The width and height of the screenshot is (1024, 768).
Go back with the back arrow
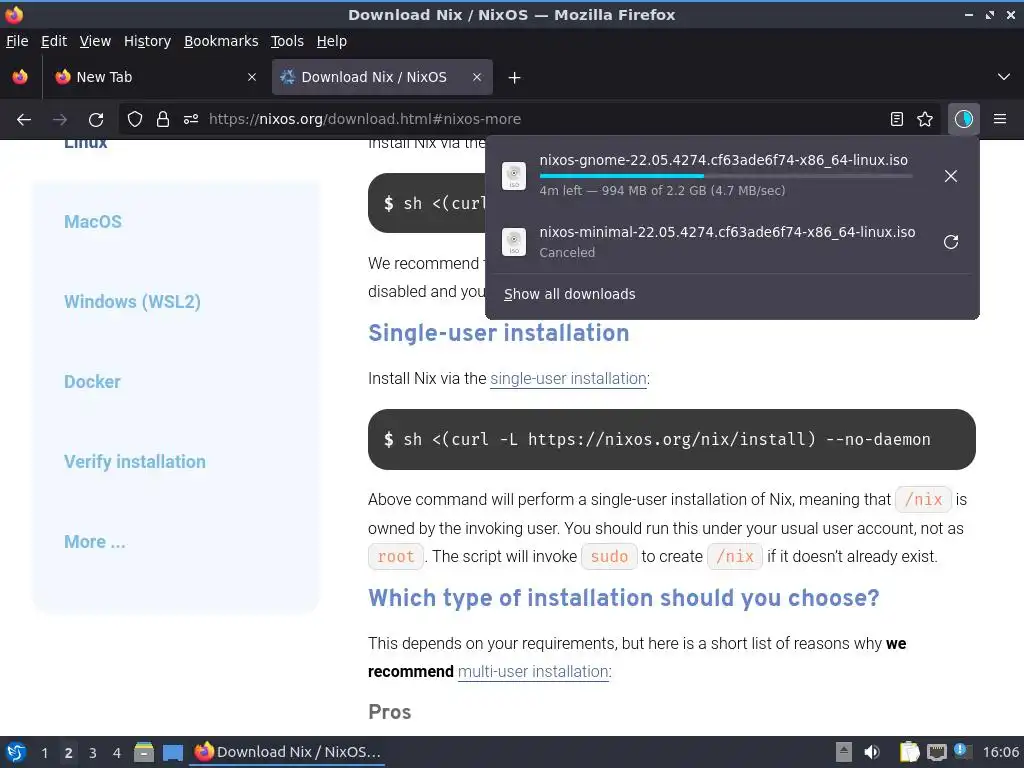point(24,119)
